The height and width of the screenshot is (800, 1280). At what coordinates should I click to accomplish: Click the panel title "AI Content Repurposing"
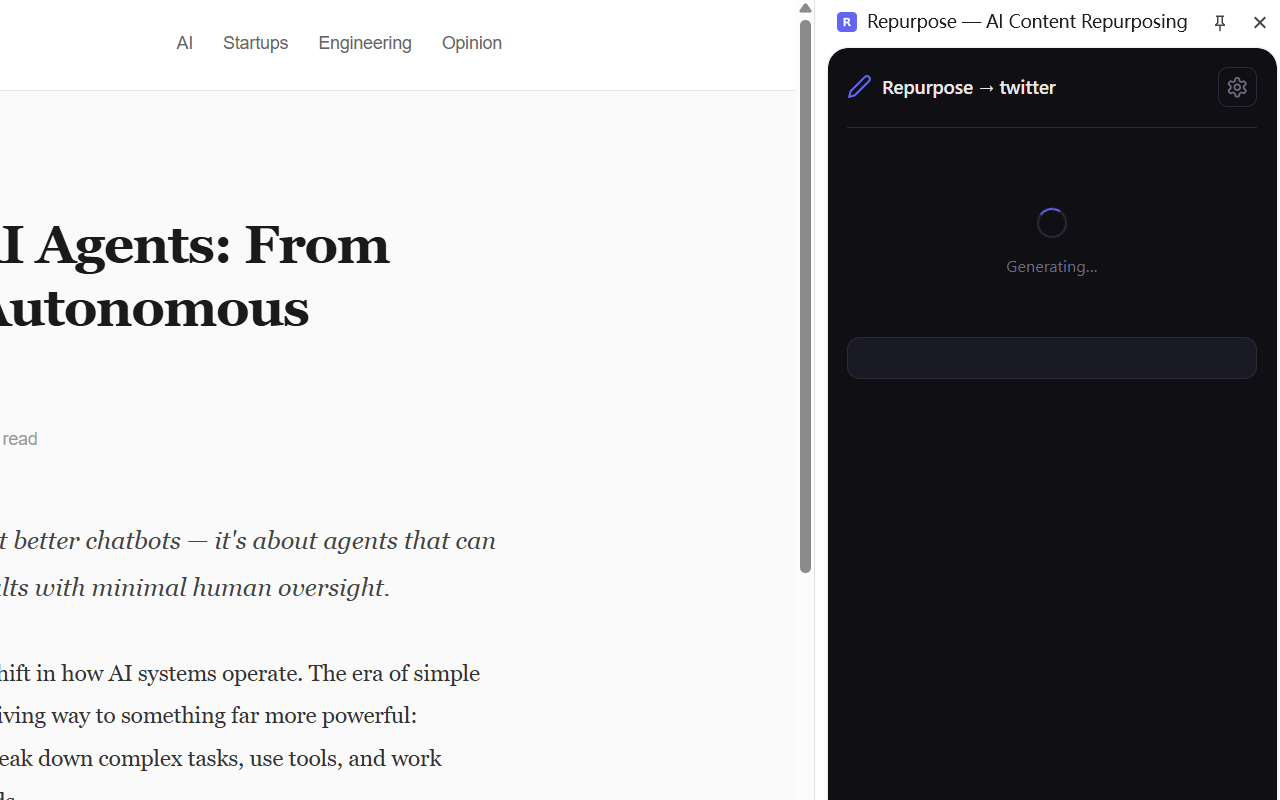[1086, 22]
